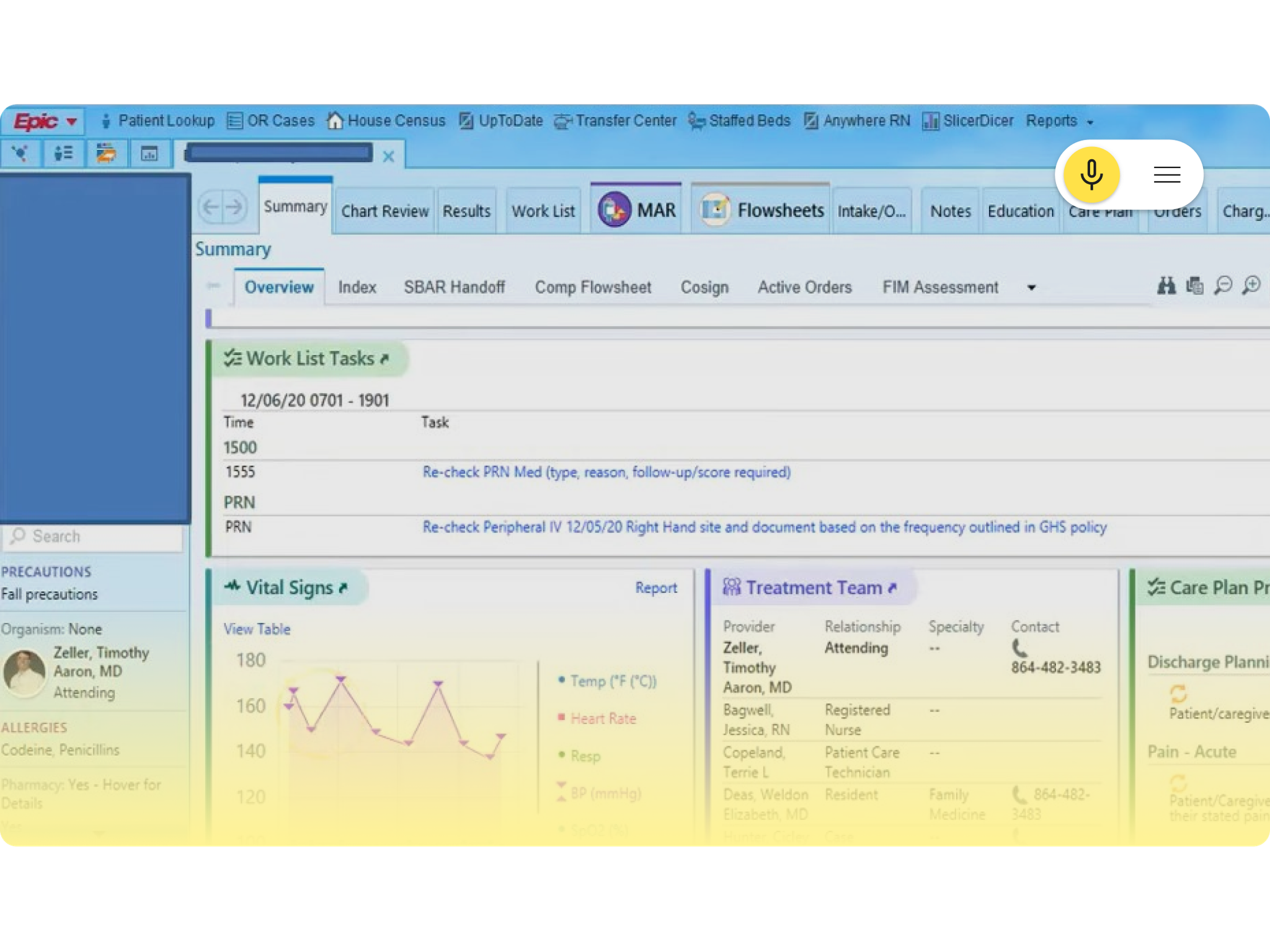Switch to the Index report tab
The image size is (1270, 952).
(x=357, y=287)
